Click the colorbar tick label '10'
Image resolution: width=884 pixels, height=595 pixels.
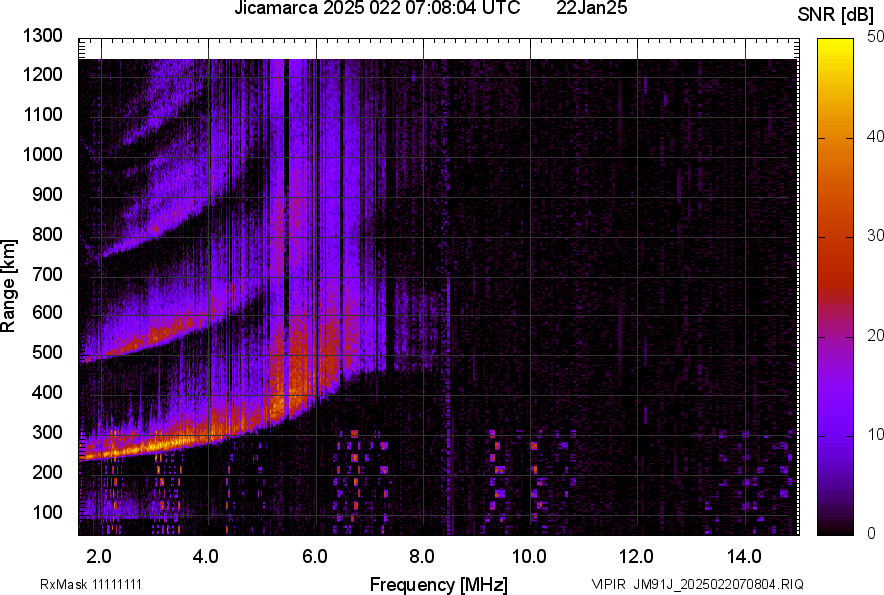click(x=875, y=435)
